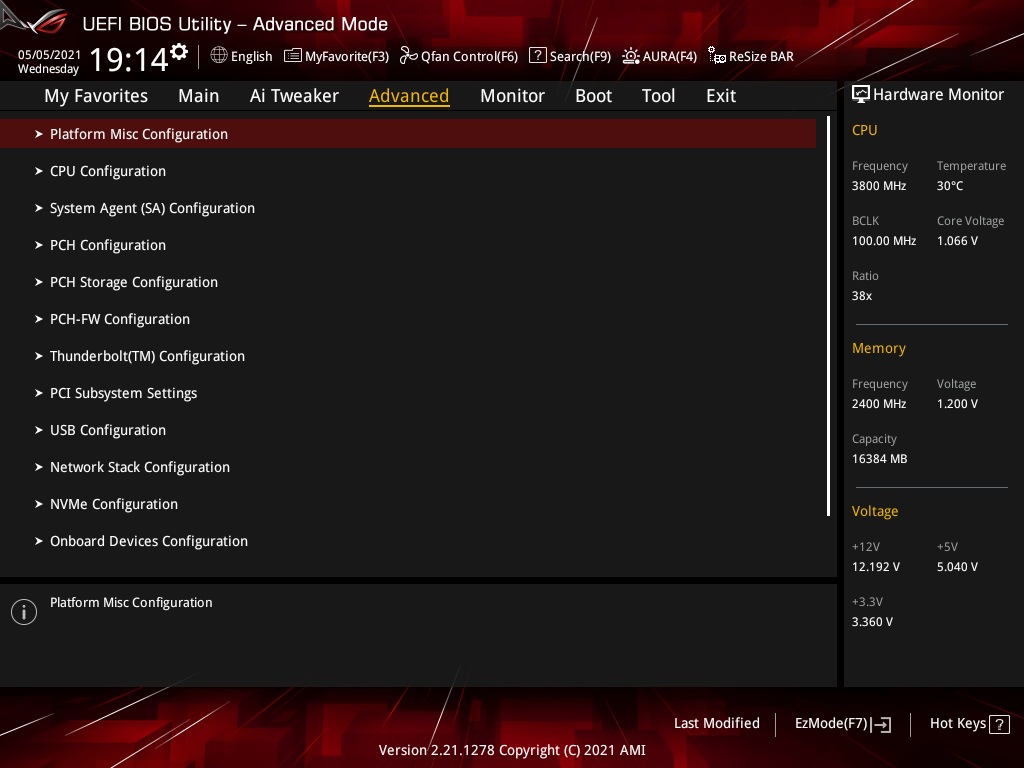Expand CPU Configuration arrow
The image size is (1024, 768).
tap(39, 171)
